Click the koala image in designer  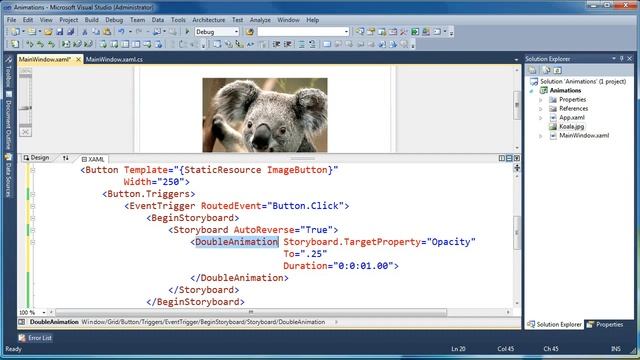[x=265, y=115]
